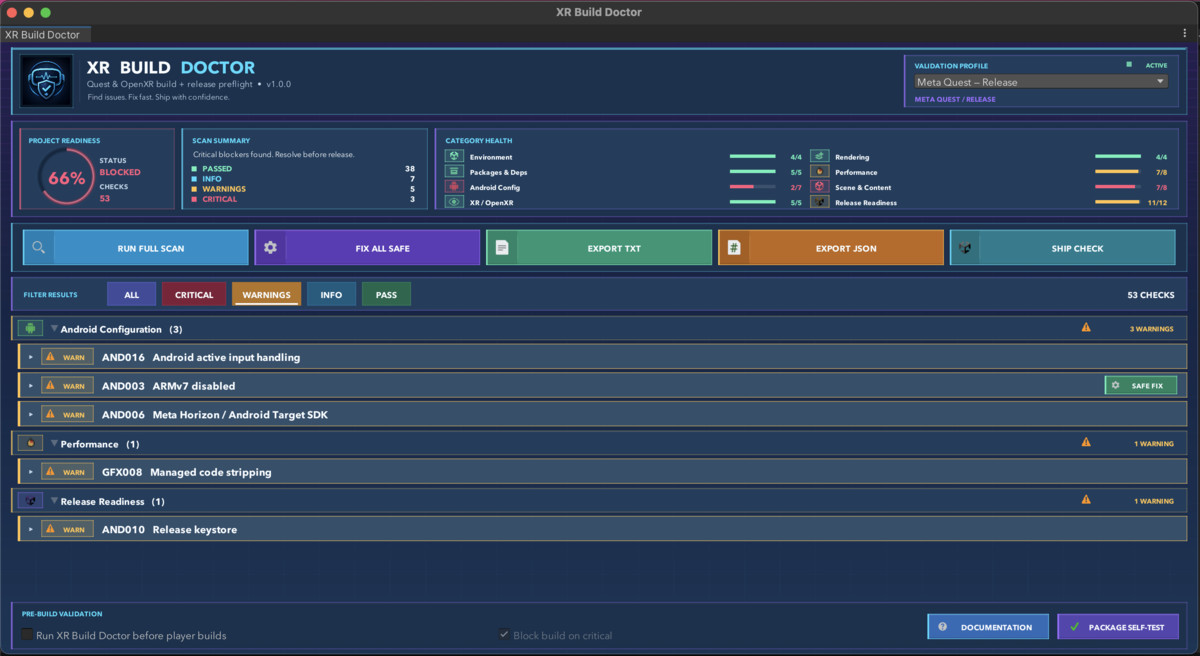Screen dimensions: 1200x656
Task: Click the WARNINGS count in Scan Summary
Action: [x=412, y=189]
